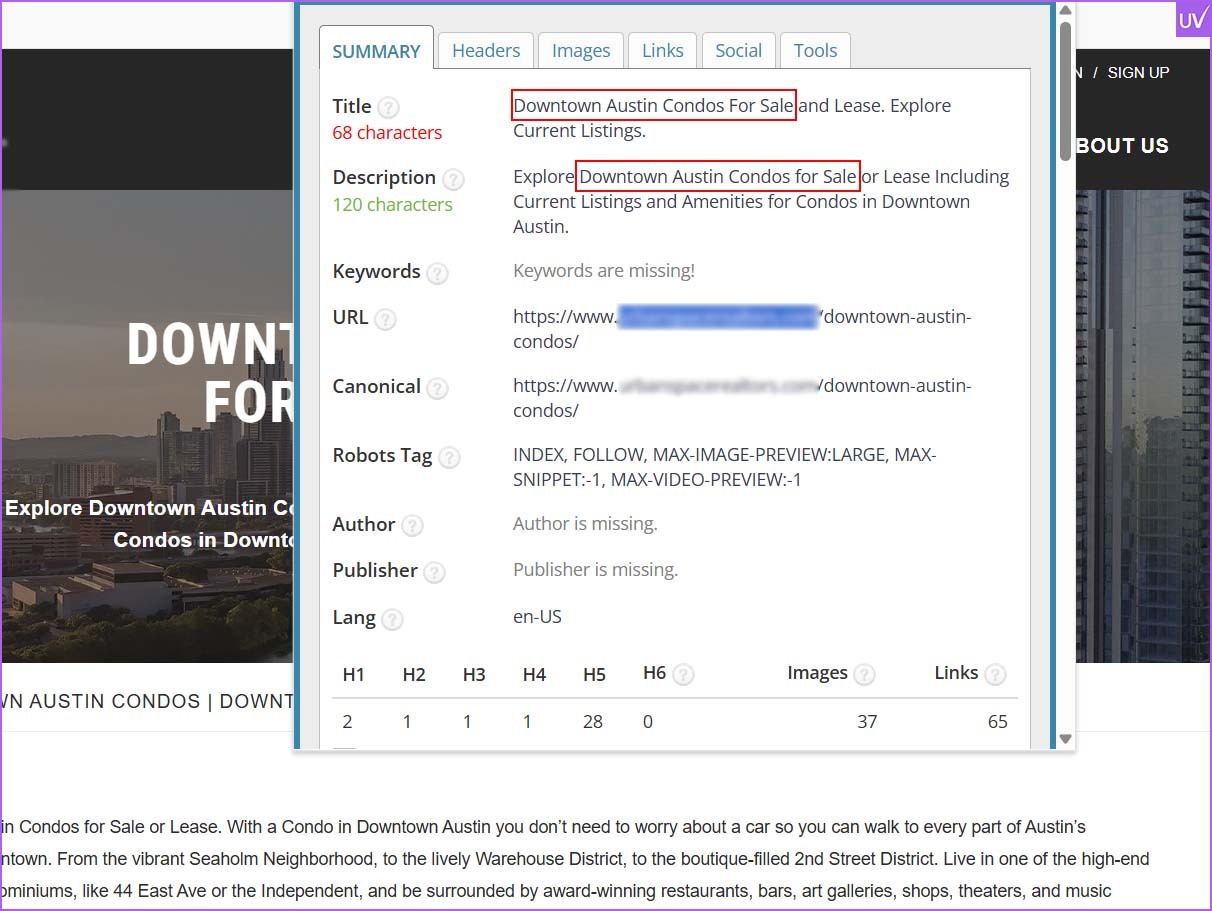Click the help icon next to Images

(864, 675)
